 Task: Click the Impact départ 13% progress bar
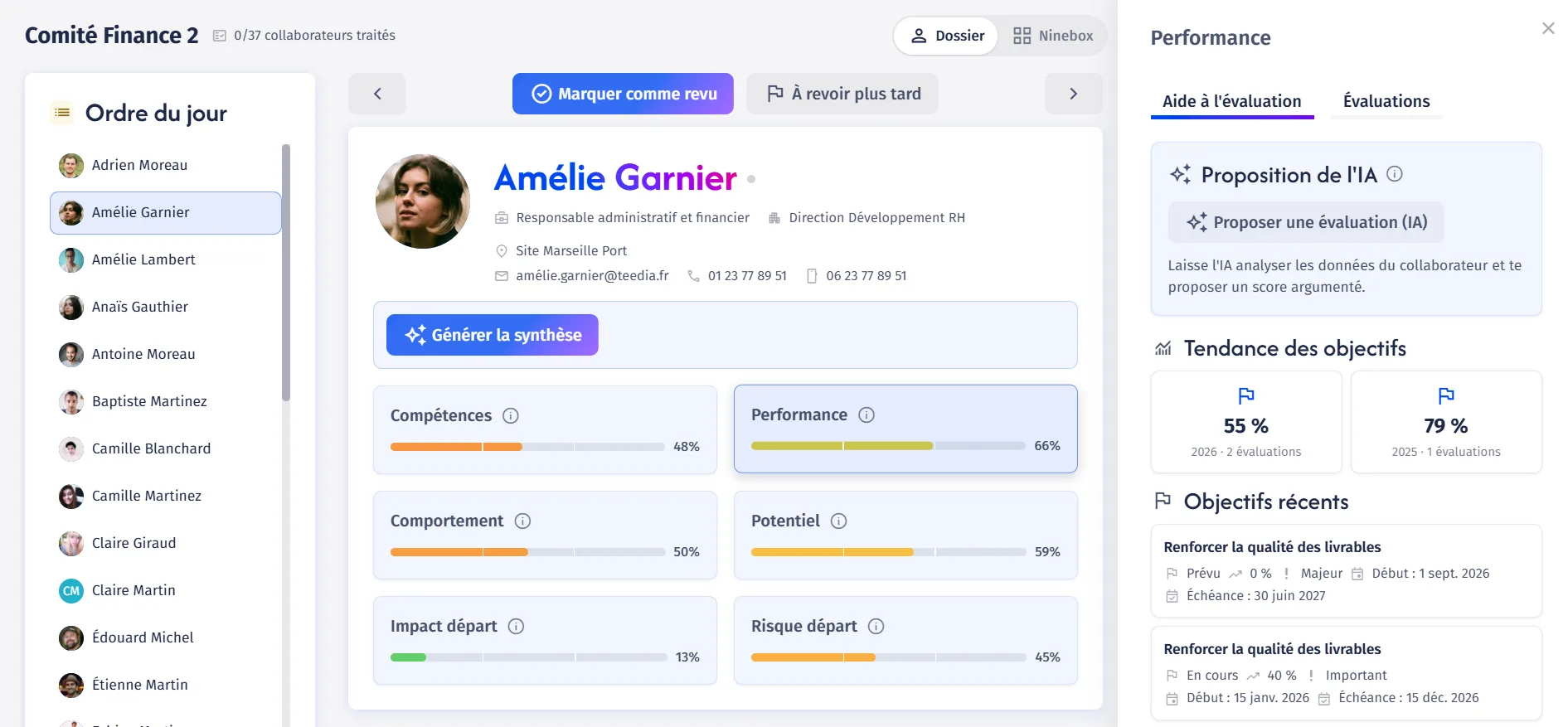527,657
